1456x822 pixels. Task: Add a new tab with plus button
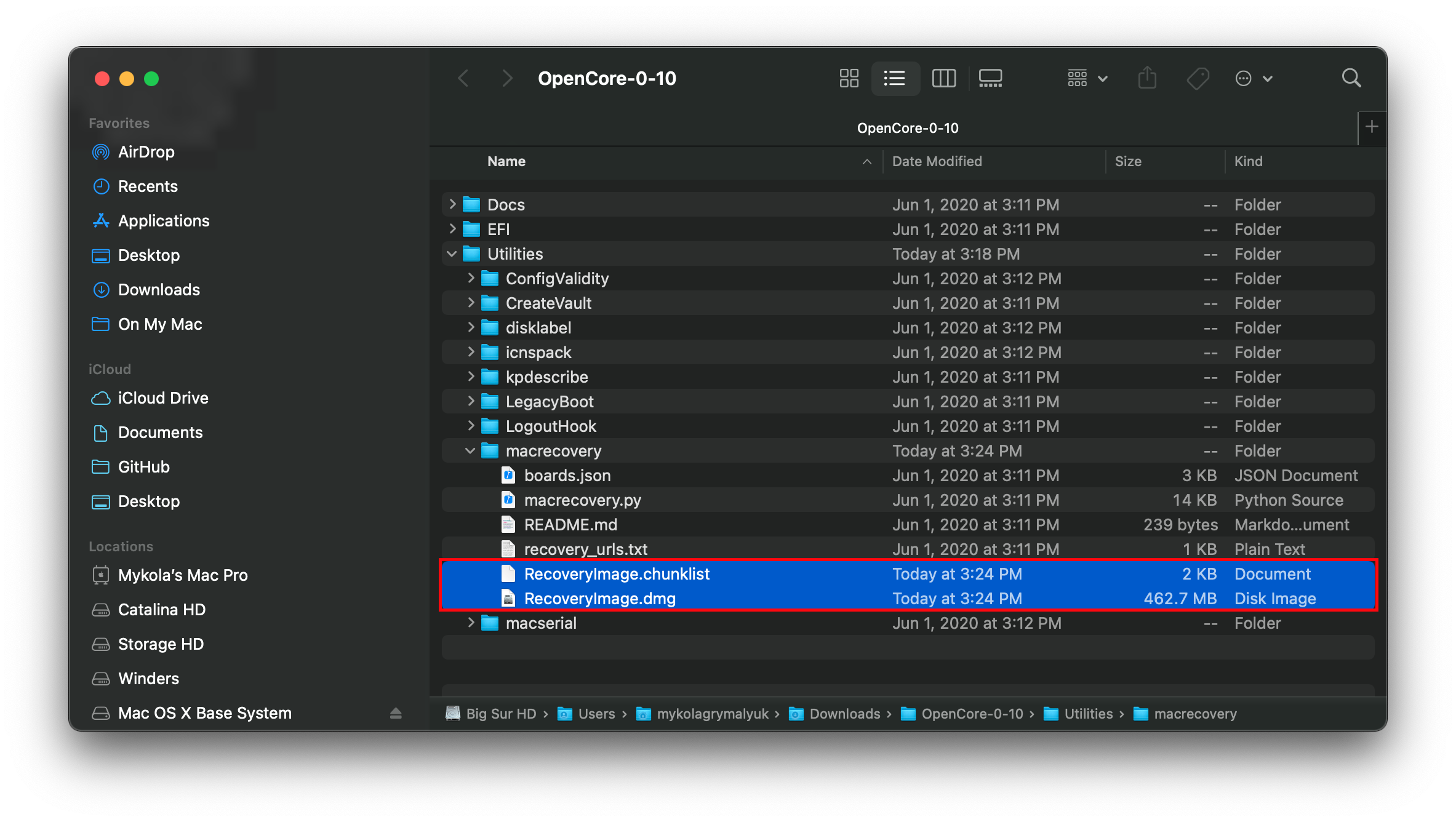click(1371, 127)
